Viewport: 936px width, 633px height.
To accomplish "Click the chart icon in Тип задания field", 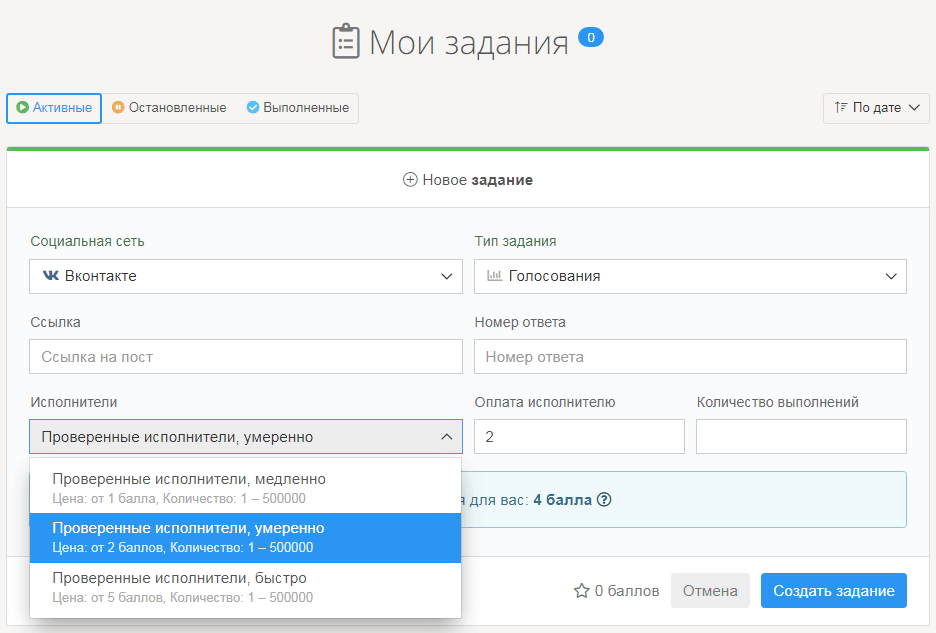I will pyautogui.click(x=494, y=276).
